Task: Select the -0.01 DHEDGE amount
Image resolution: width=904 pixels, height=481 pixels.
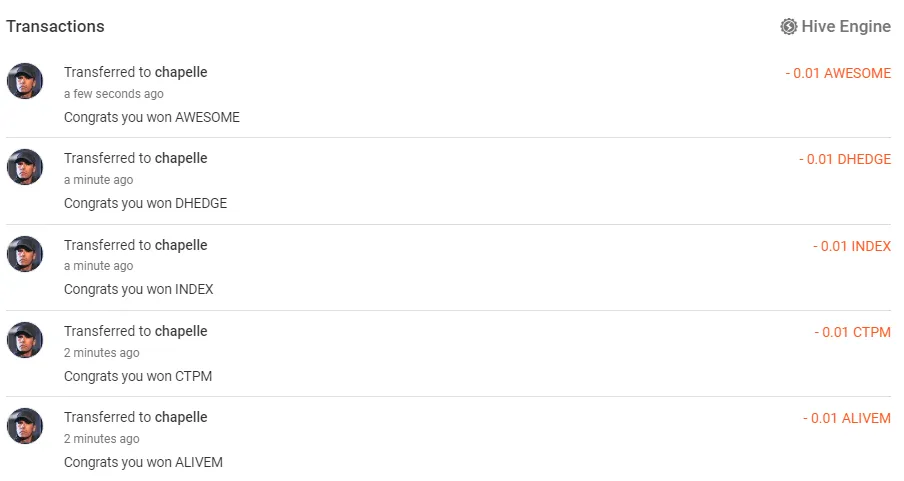Action: pyautogui.click(x=845, y=159)
